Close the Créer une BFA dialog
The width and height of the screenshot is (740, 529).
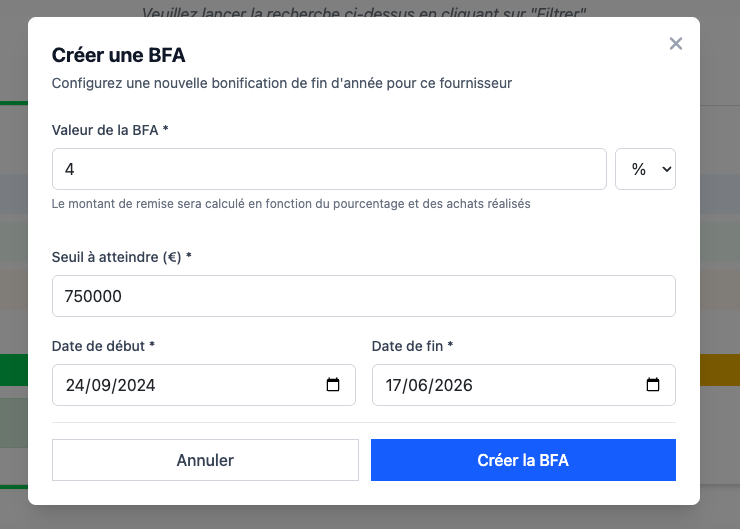coord(676,43)
